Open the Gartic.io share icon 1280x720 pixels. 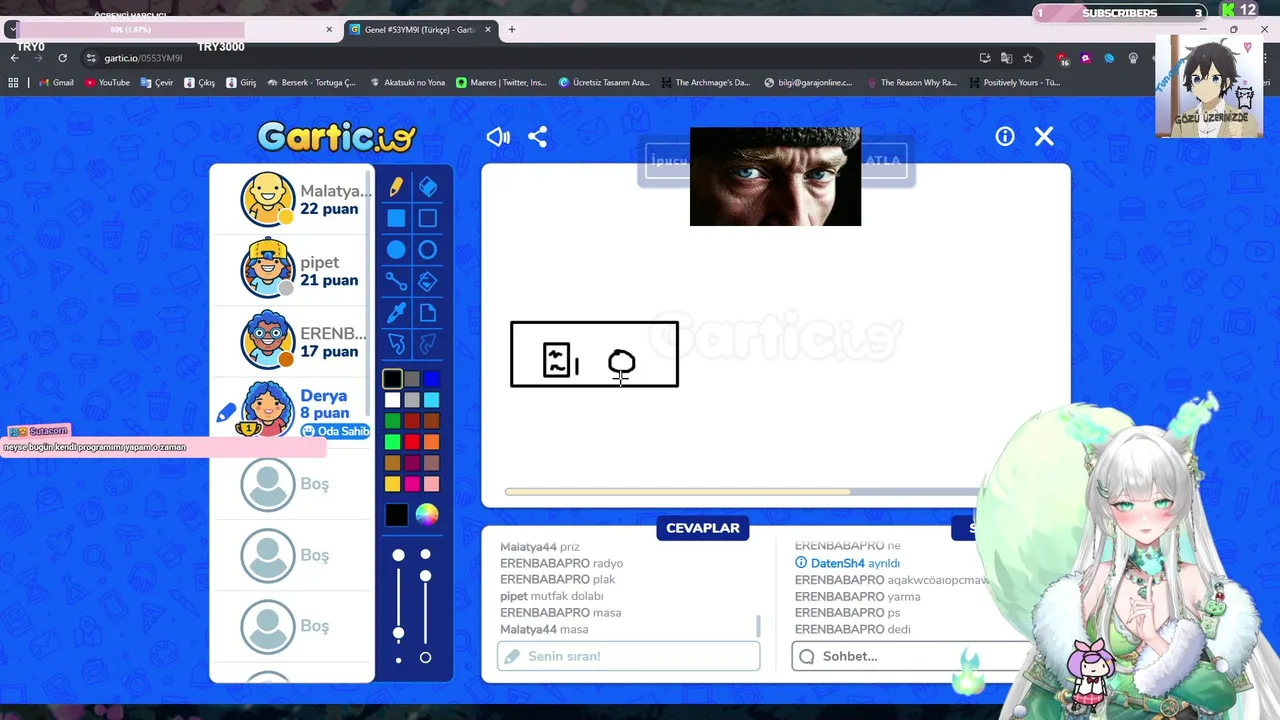tap(537, 137)
